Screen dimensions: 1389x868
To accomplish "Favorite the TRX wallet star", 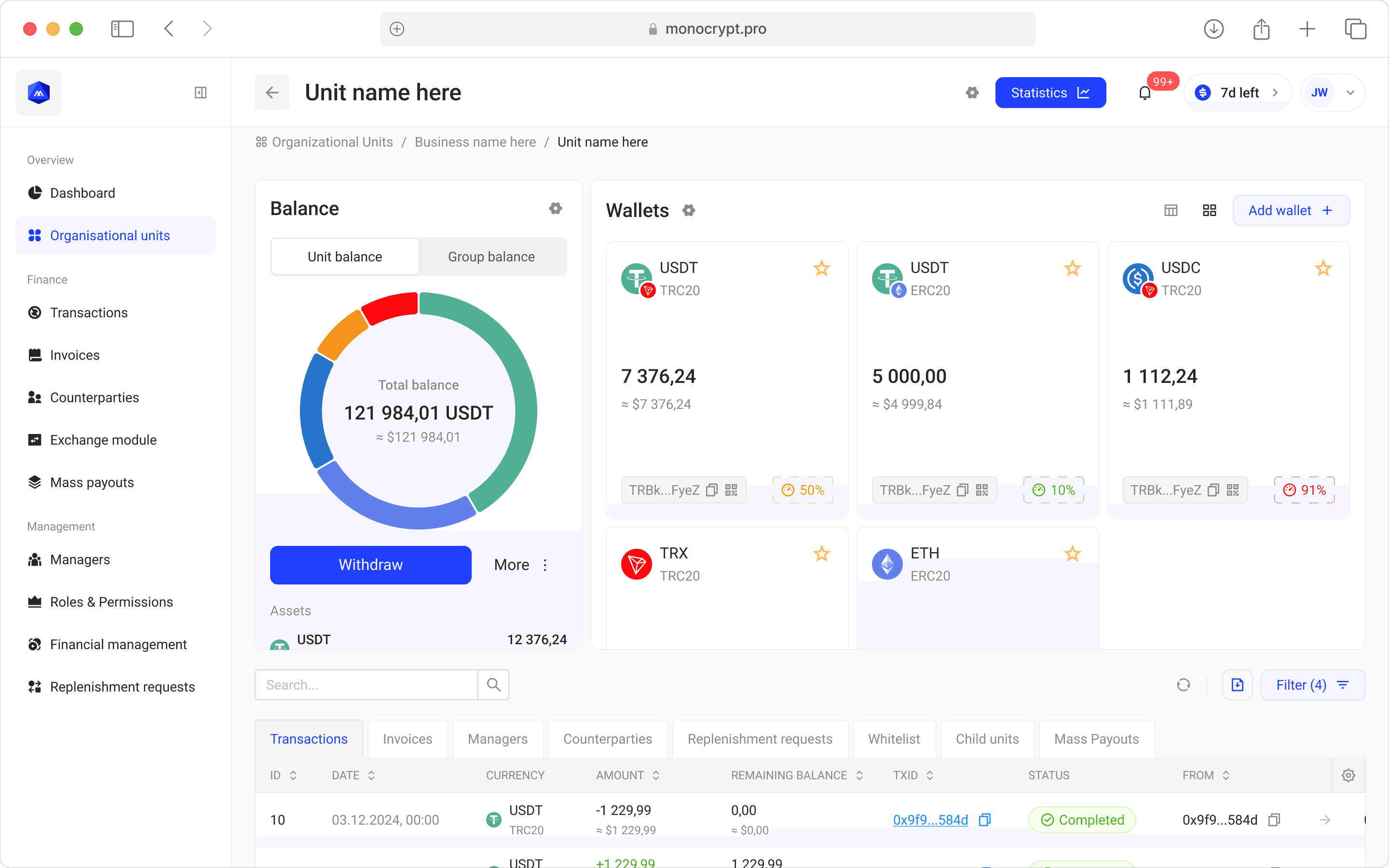I will pos(822,554).
